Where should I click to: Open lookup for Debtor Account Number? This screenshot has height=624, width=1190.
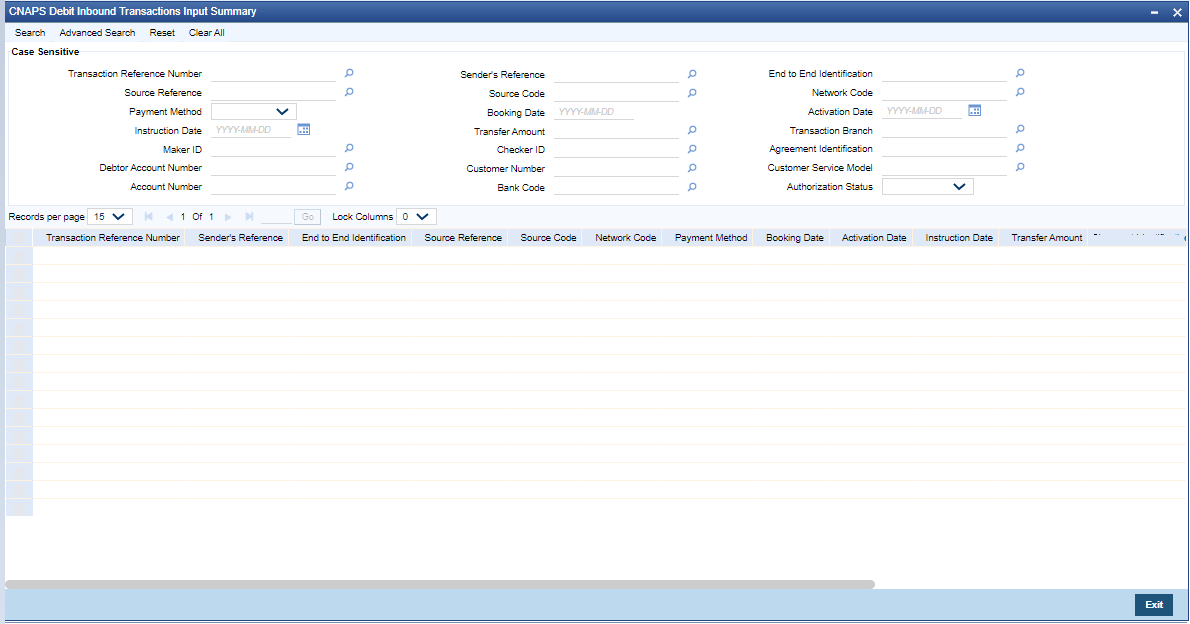coord(349,167)
